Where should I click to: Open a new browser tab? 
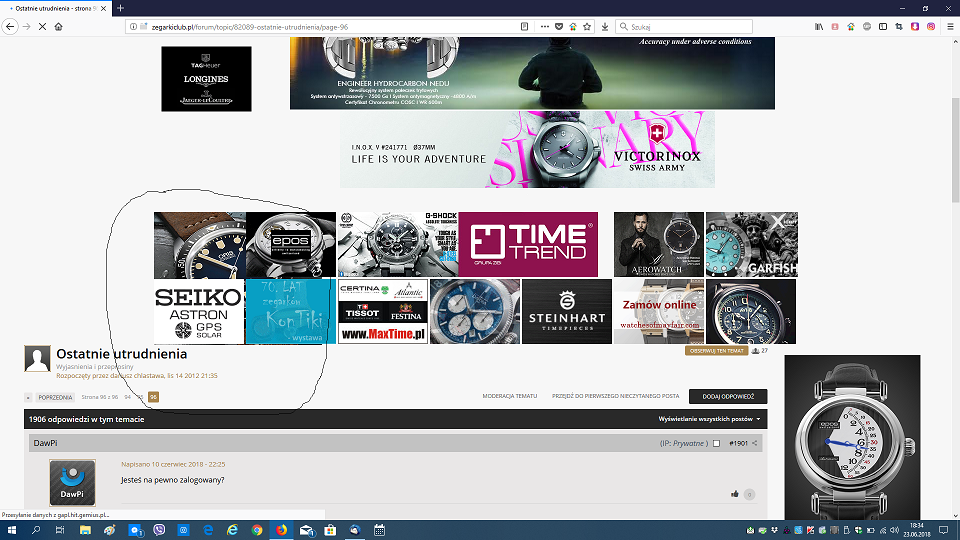pyautogui.click(x=120, y=8)
